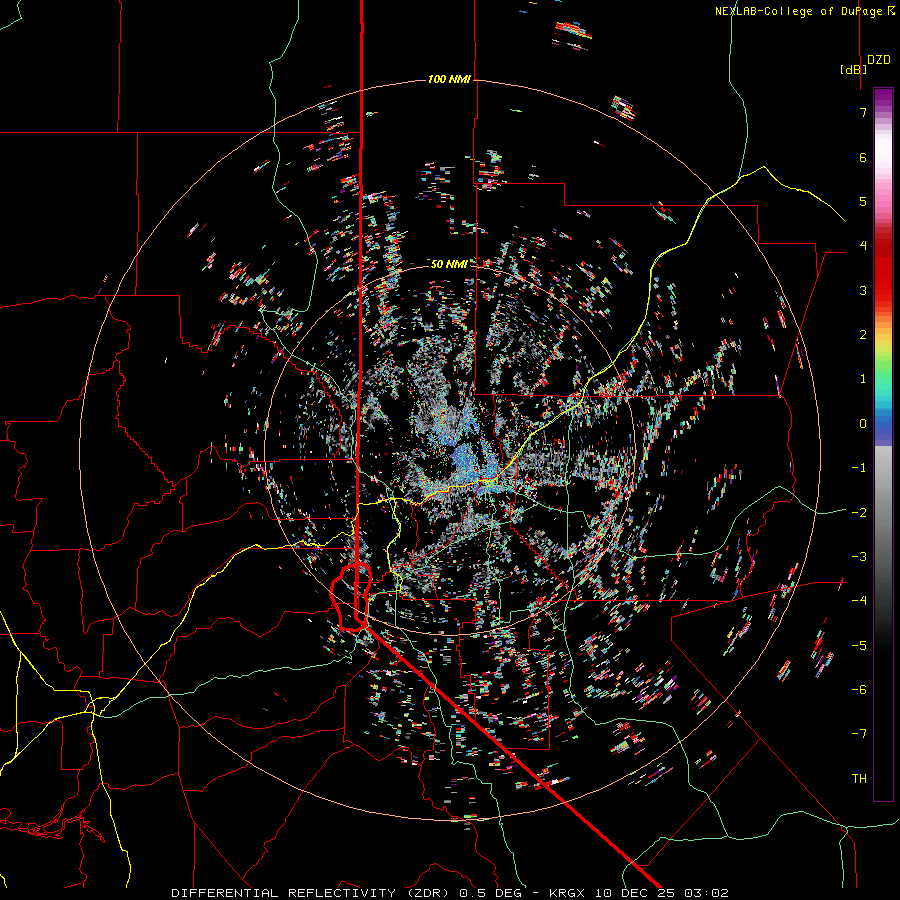Viewport: 900px width, 900px height.
Task: Click the -6 dB value on color scale
Action: click(859, 690)
